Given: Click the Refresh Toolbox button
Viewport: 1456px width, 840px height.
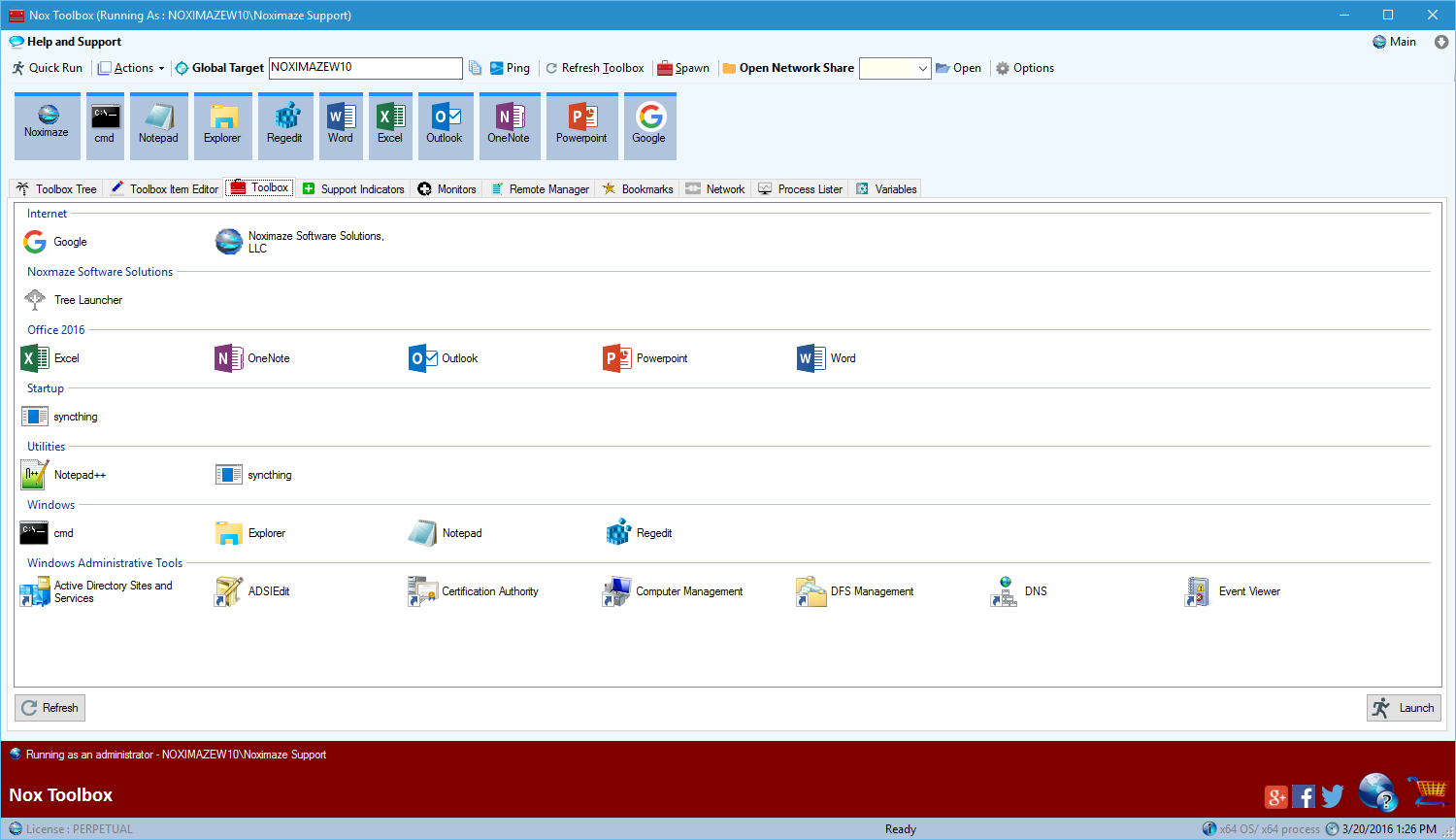Looking at the screenshot, I should point(595,68).
